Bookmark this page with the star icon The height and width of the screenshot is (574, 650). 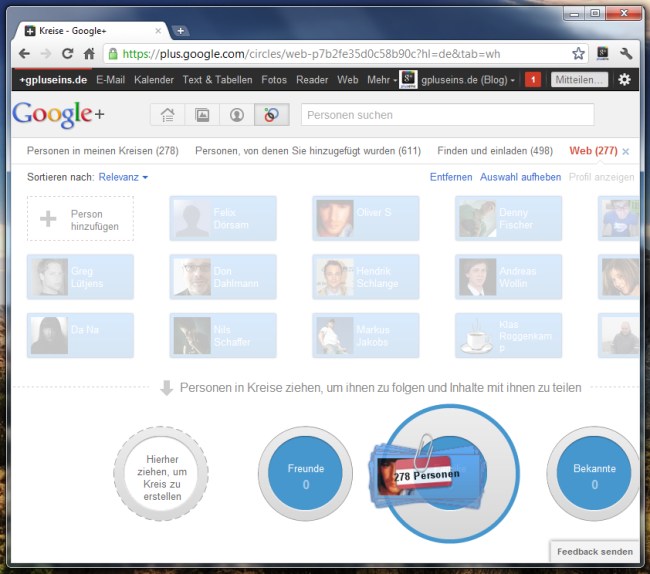pos(578,53)
